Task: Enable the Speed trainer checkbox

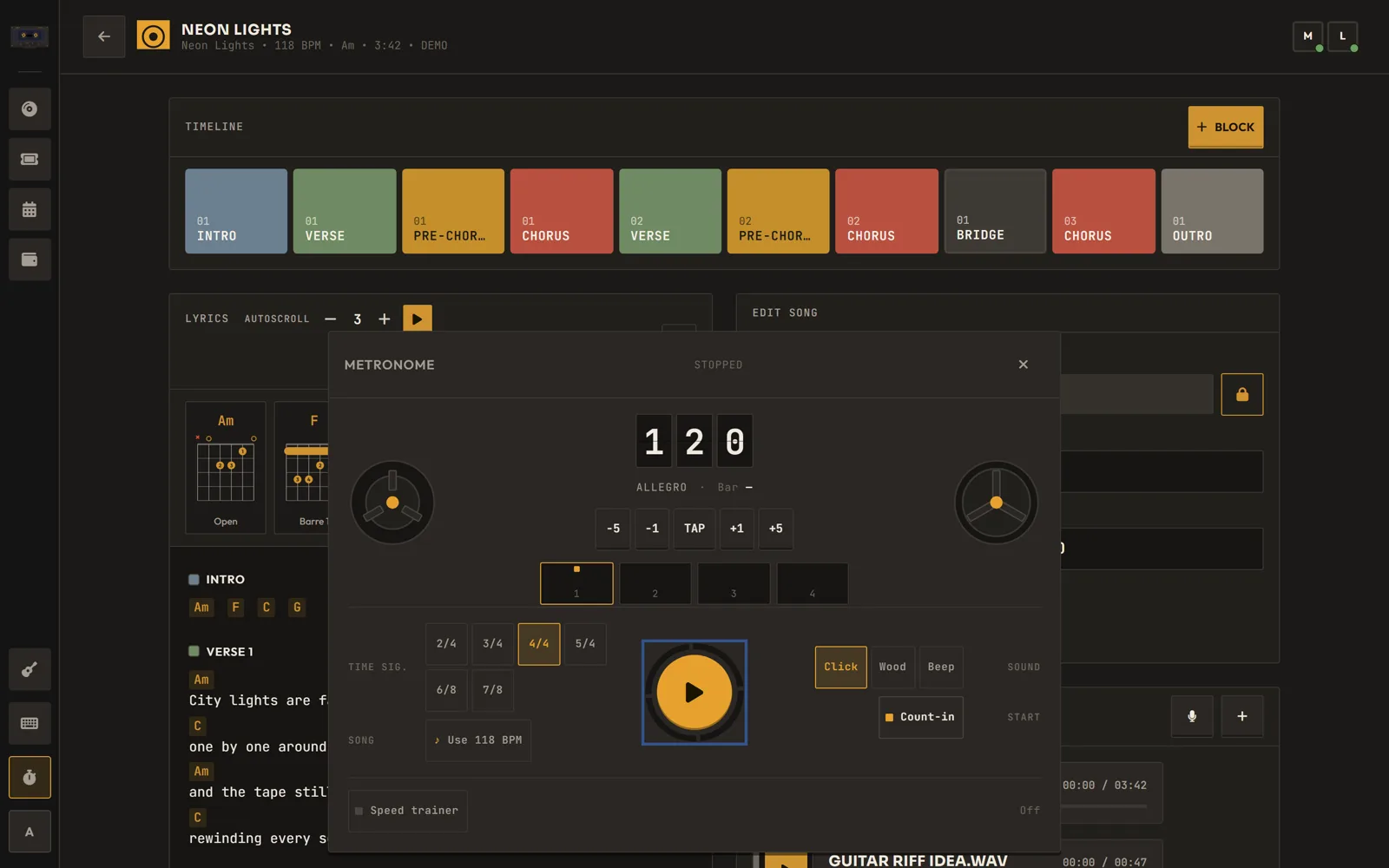Action: pos(408,811)
